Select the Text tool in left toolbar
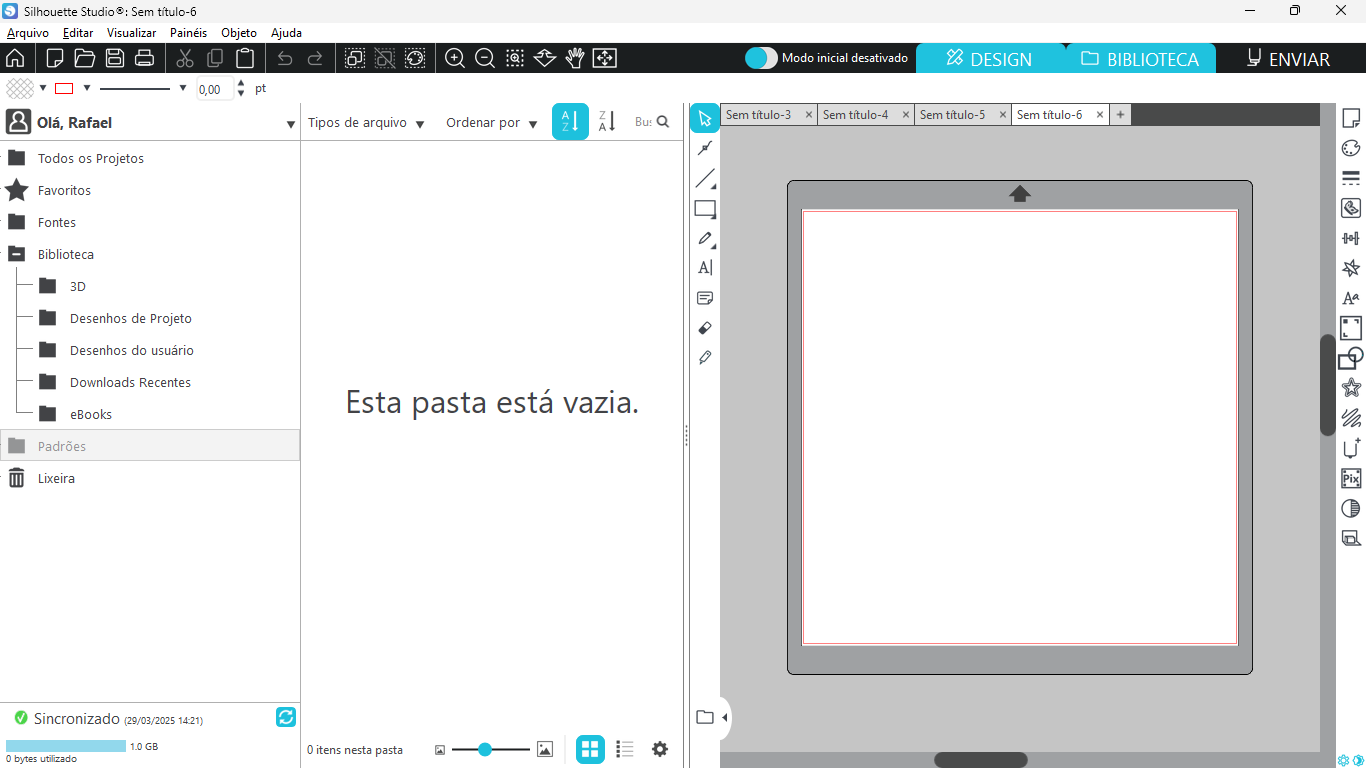Image resolution: width=1366 pixels, height=768 pixels. point(705,268)
